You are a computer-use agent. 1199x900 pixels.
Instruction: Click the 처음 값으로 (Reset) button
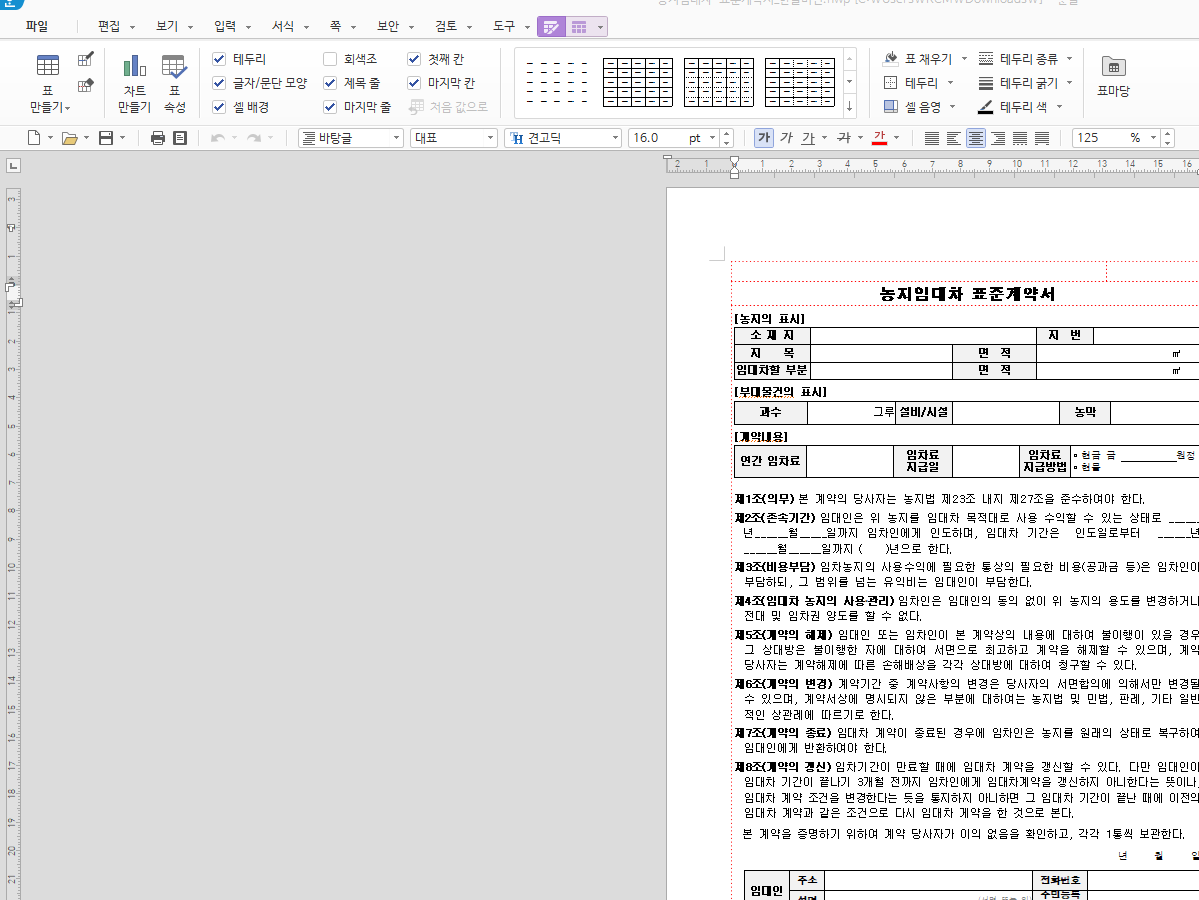(x=449, y=107)
